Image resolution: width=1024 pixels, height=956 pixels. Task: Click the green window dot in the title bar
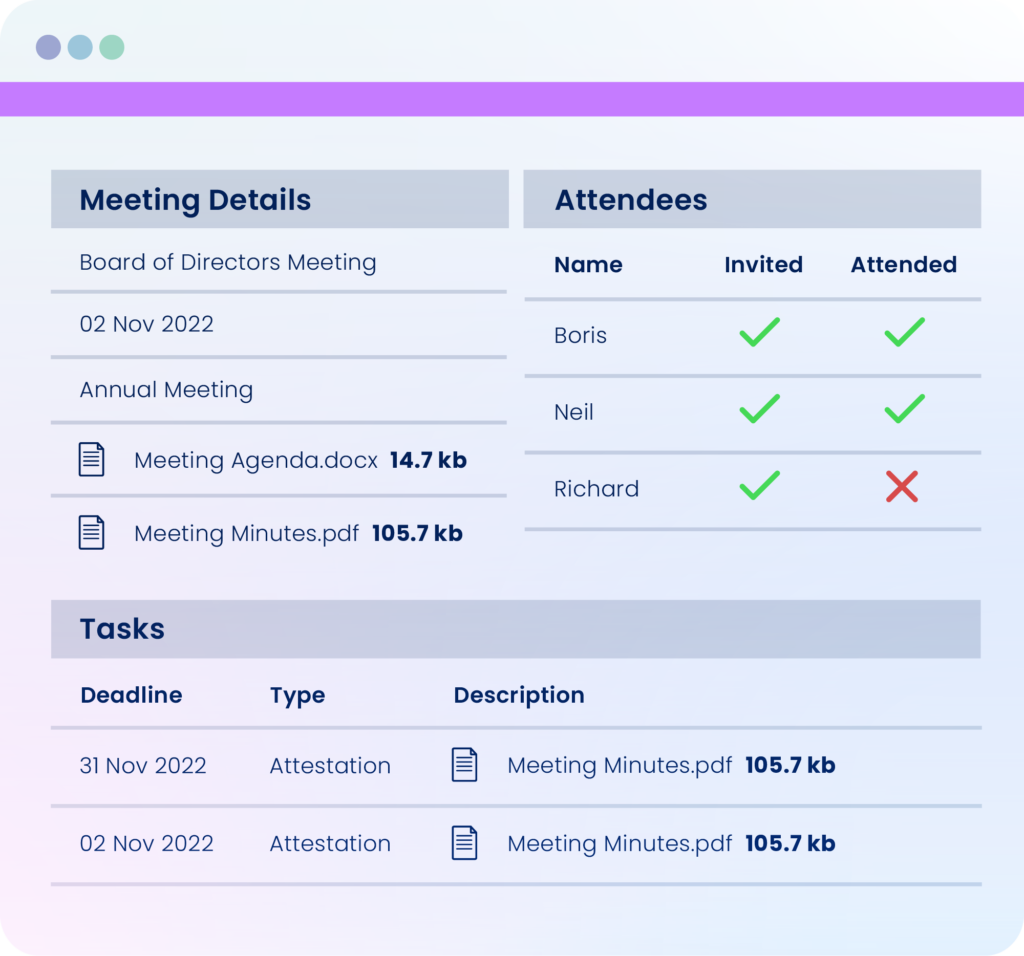[x=112, y=47]
